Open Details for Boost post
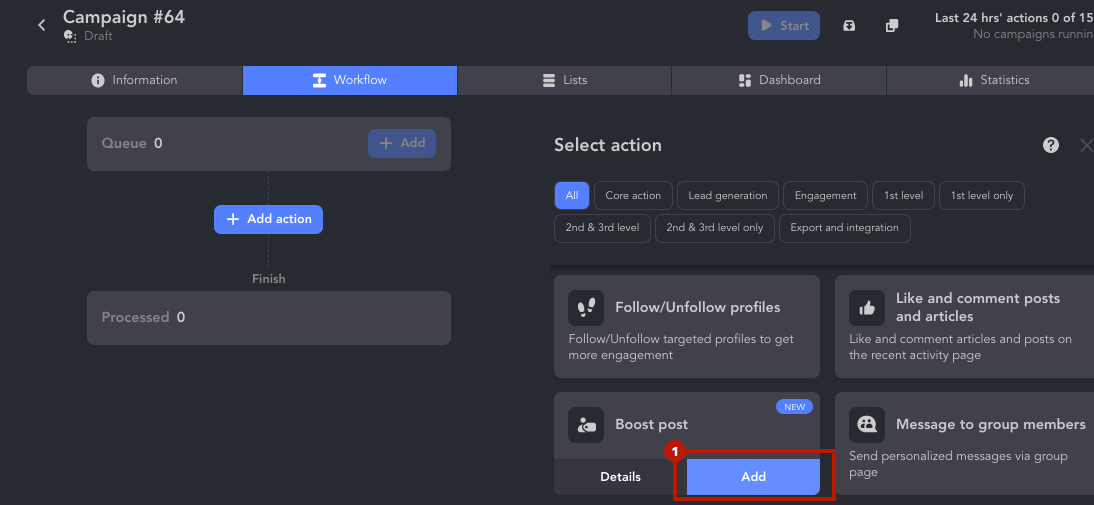The image size is (1094, 505). coord(620,477)
